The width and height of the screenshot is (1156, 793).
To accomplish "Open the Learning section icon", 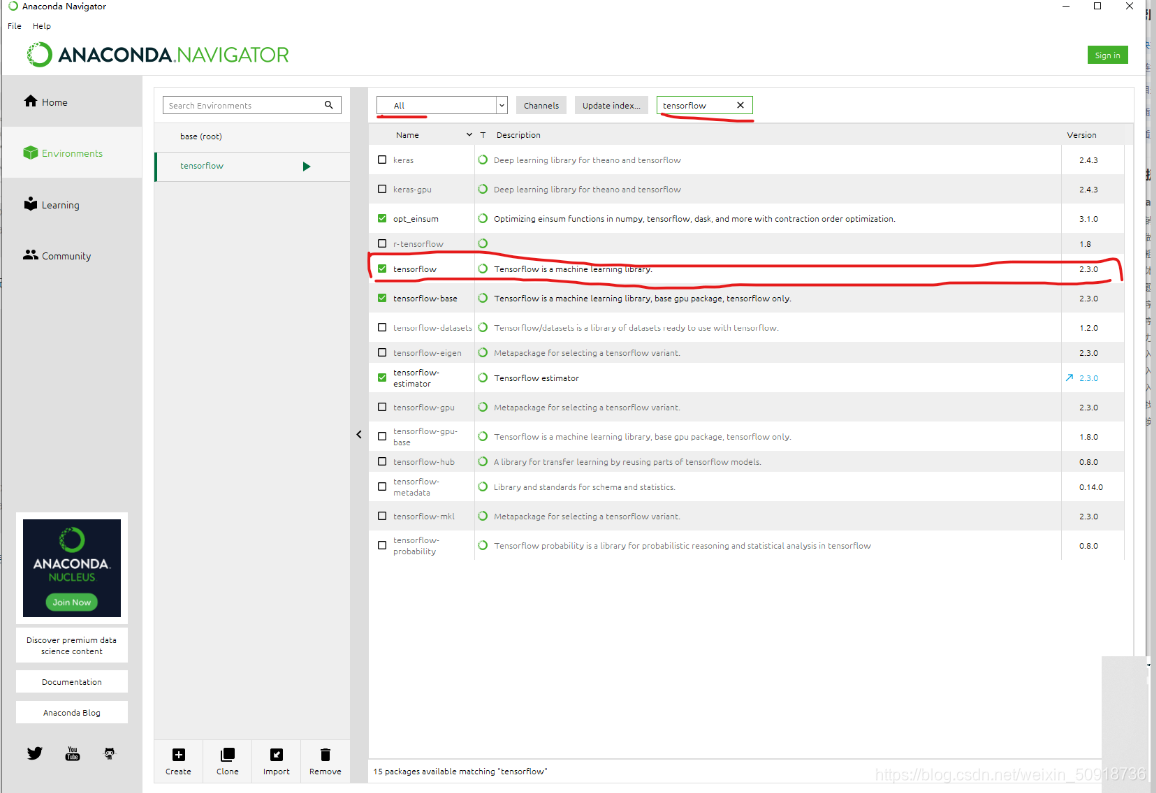I will 30,203.
